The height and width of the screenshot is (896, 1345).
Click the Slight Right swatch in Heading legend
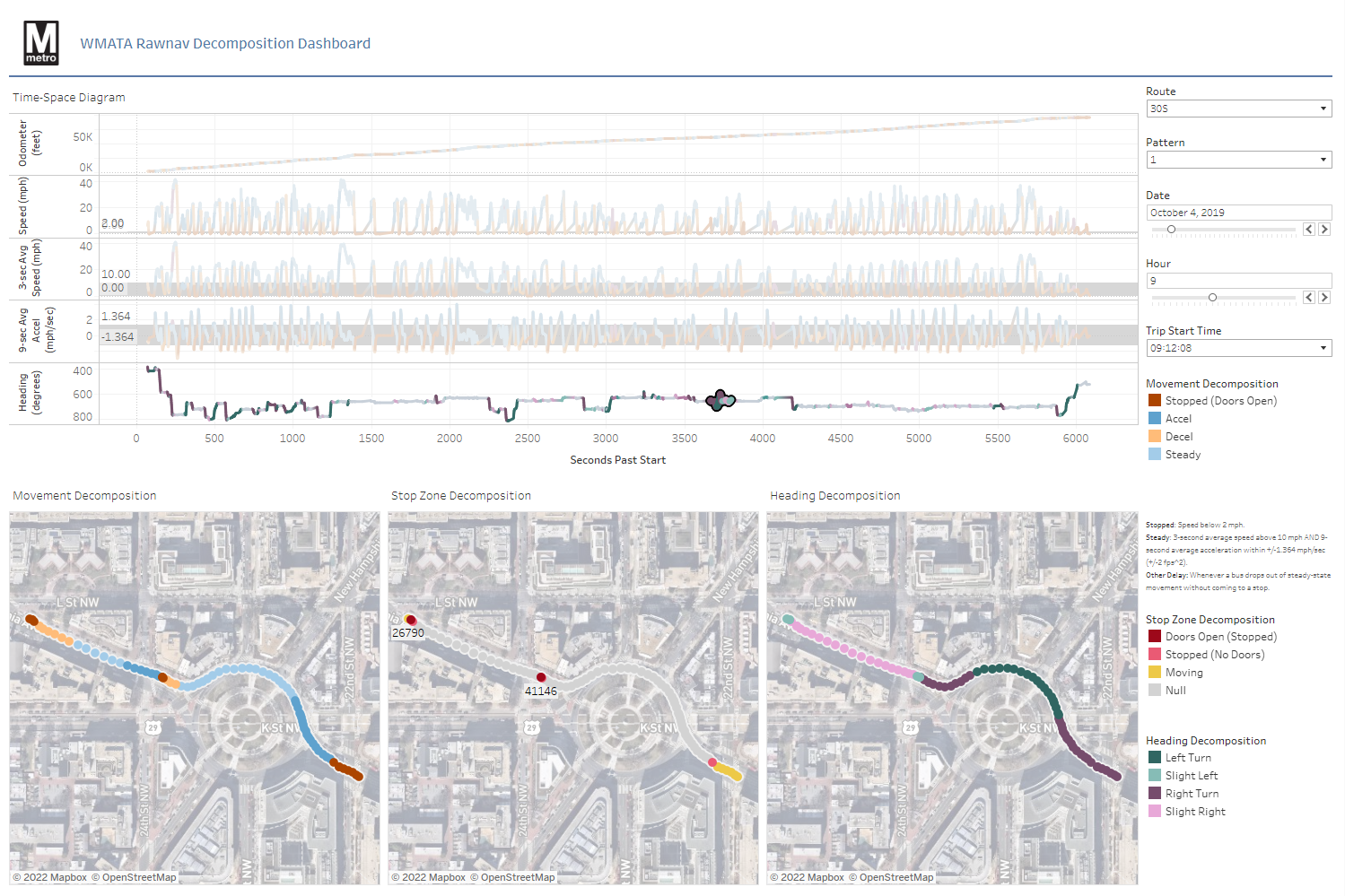tap(1156, 811)
